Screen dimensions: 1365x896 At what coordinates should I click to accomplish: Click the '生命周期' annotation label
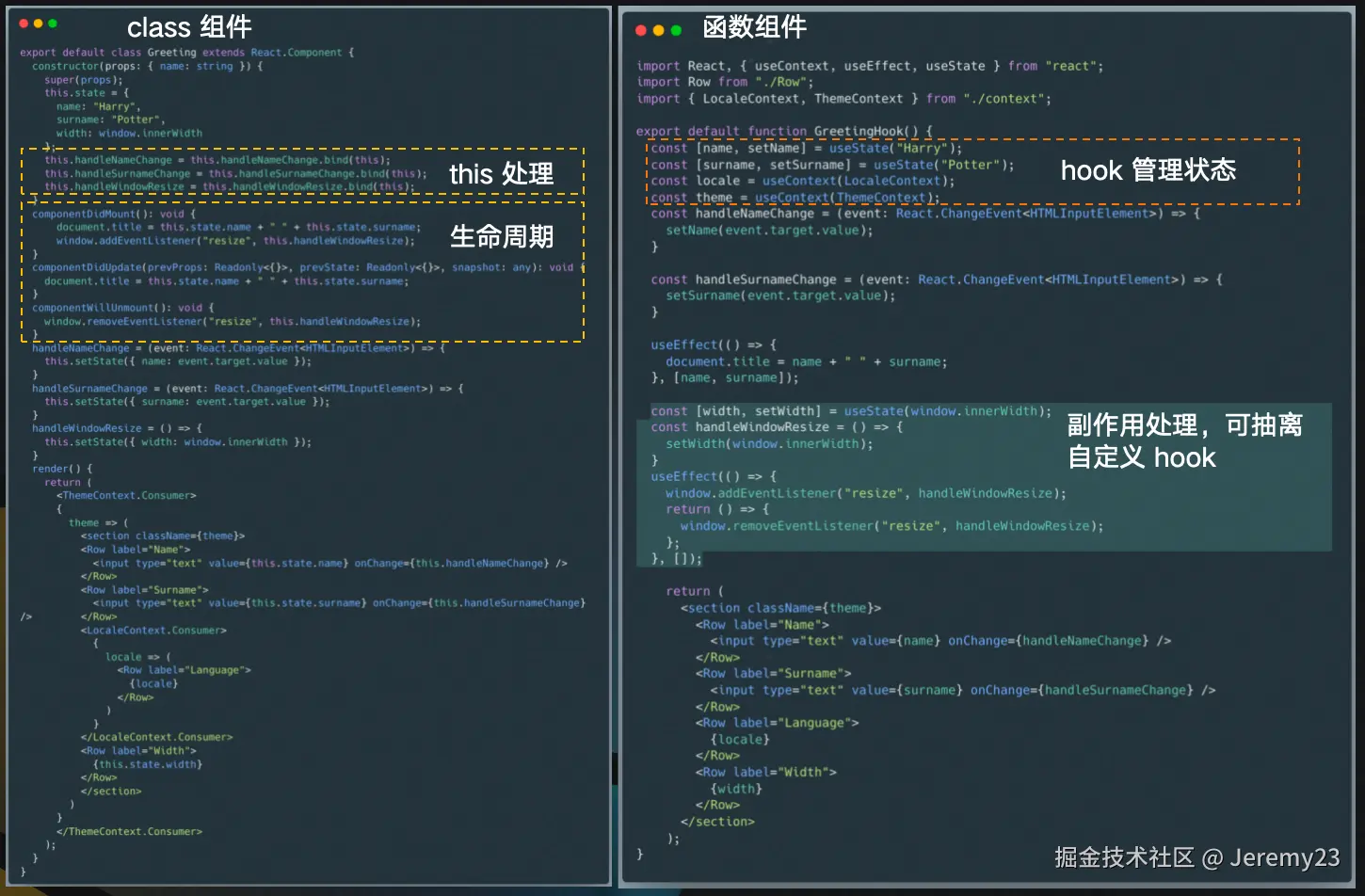[502, 236]
